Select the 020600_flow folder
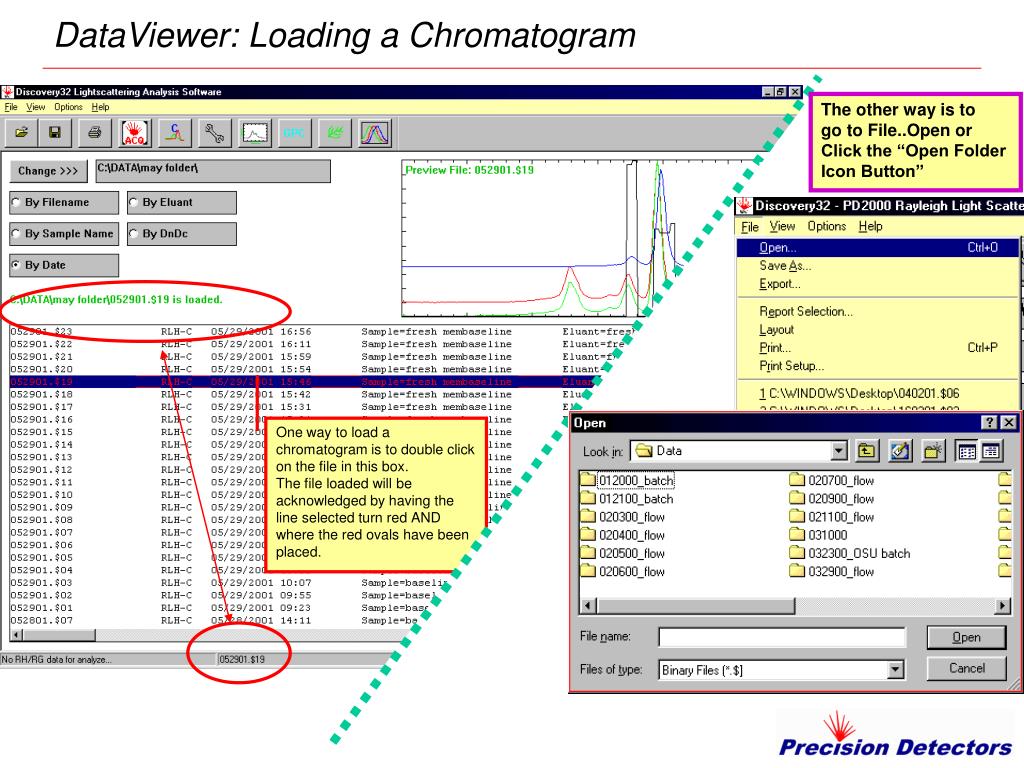This screenshot has height=768, width=1024. pos(623,571)
